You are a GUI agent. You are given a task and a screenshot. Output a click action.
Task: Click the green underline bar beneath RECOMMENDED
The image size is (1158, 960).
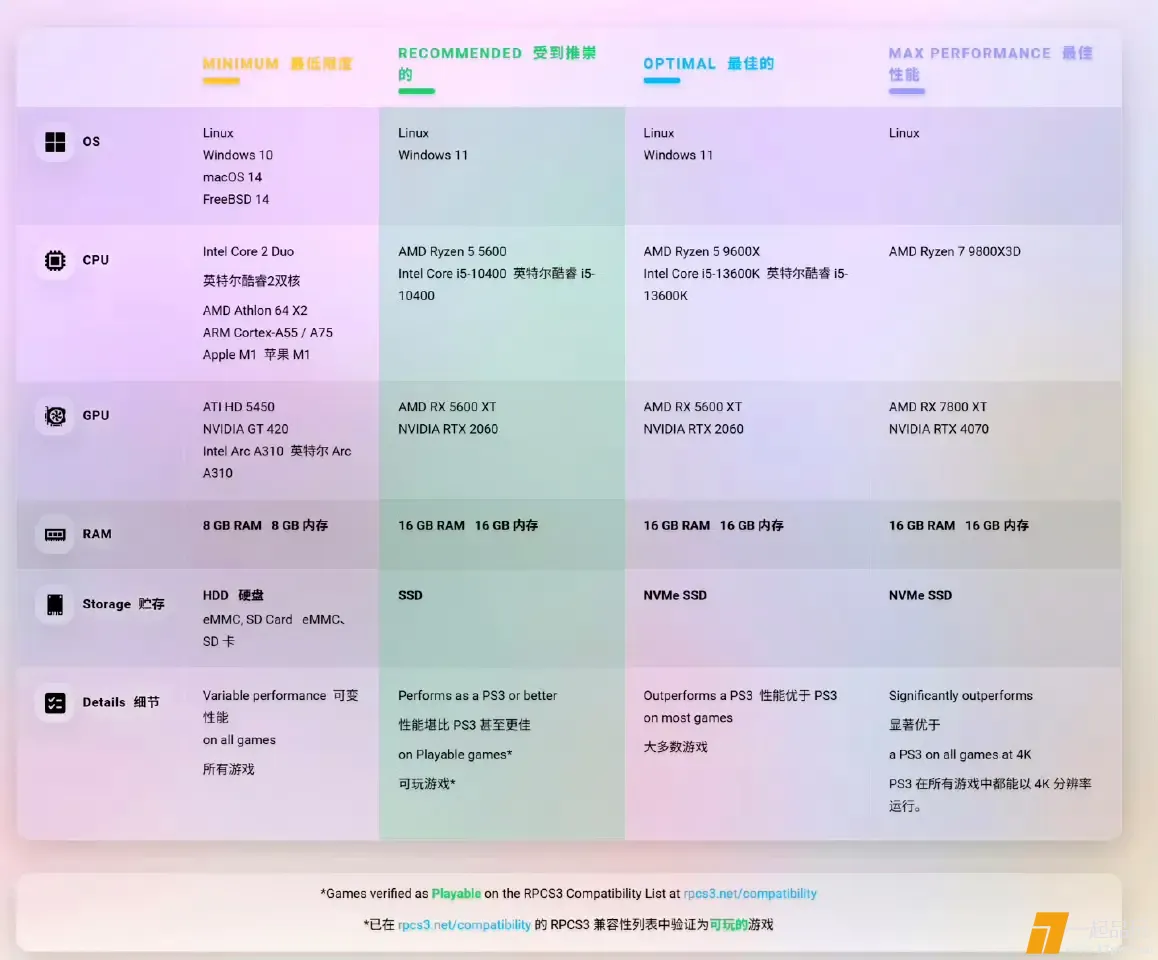click(x=416, y=91)
